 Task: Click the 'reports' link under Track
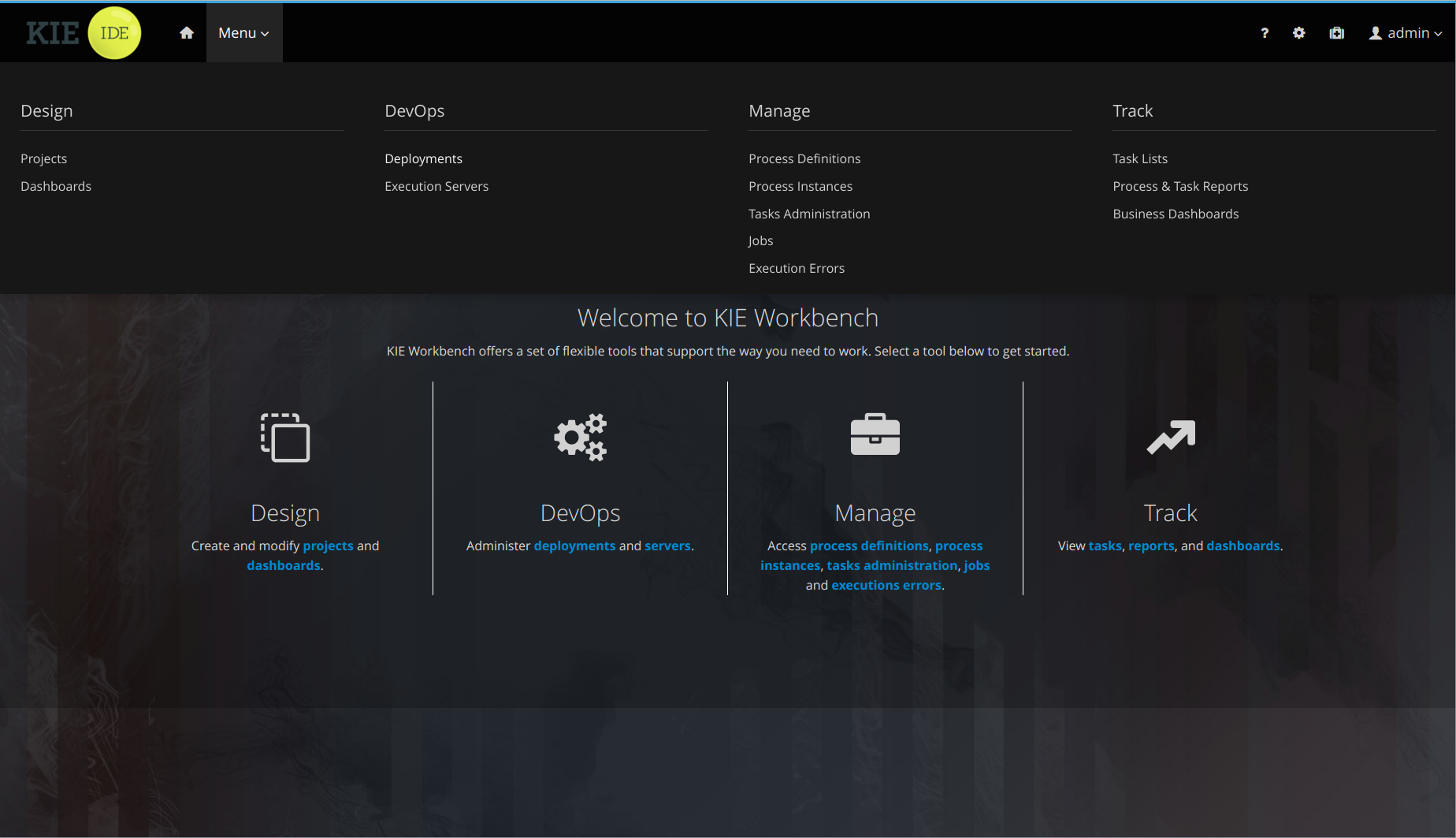(x=1151, y=546)
